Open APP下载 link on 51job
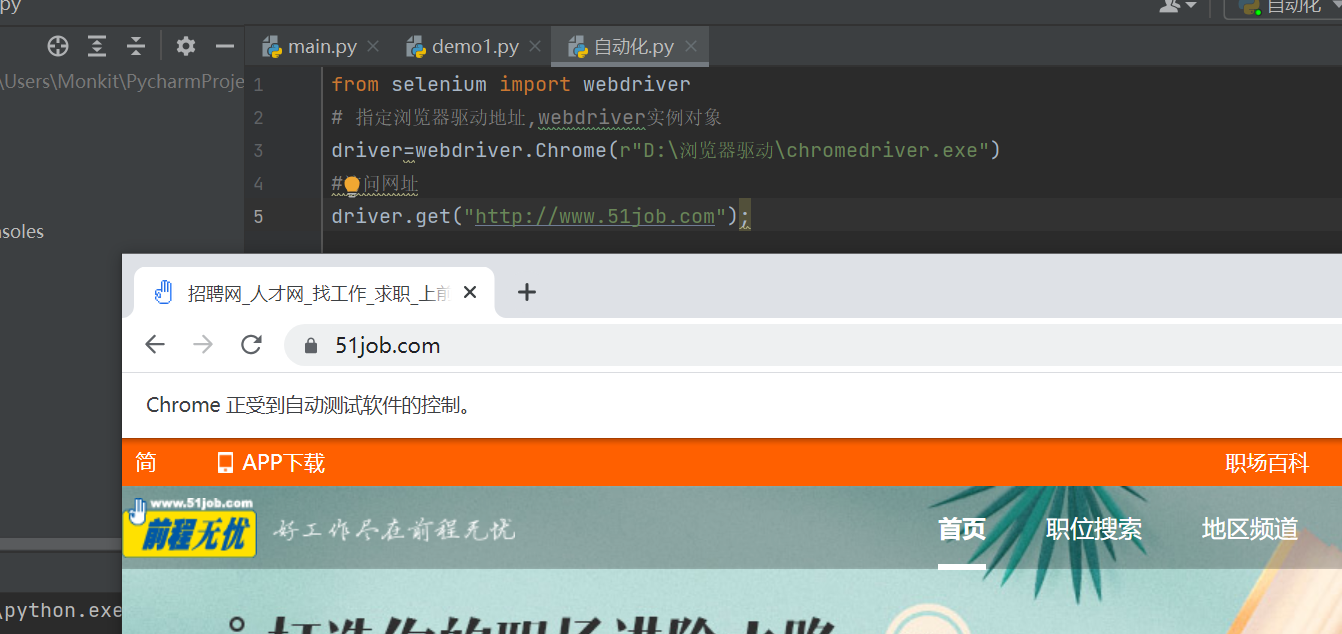Screen dimensions: 1342x634 (283, 463)
